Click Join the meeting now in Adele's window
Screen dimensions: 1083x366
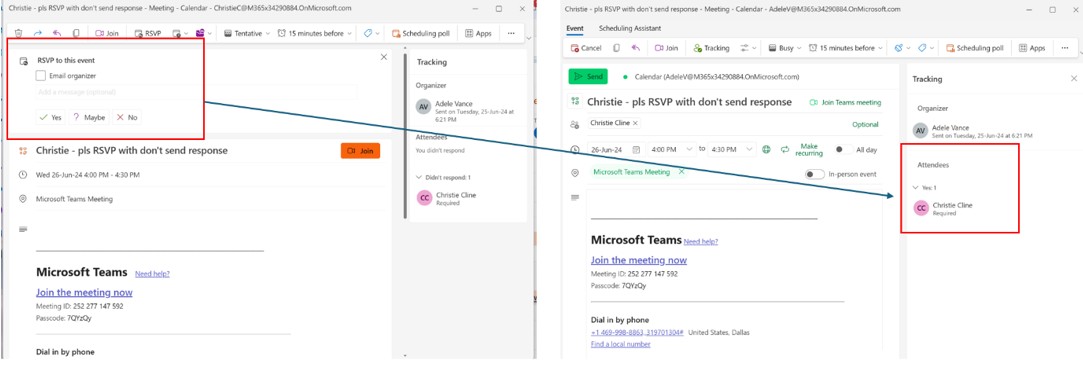[x=639, y=260]
